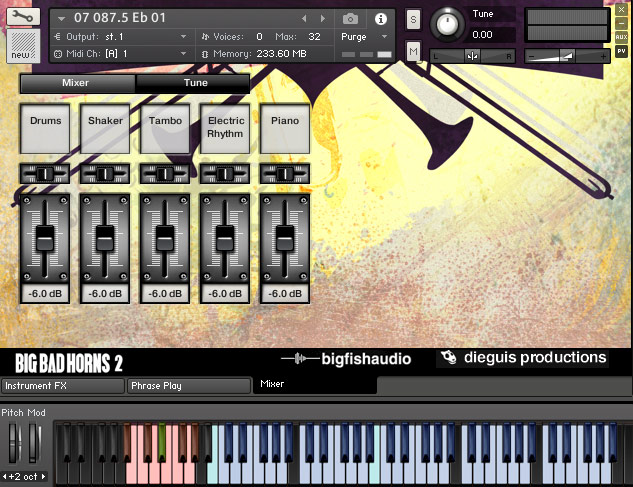The height and width of the screenshot is (487, 633).
Task: Click the Pitch wheel
Action: pos(14,443)
